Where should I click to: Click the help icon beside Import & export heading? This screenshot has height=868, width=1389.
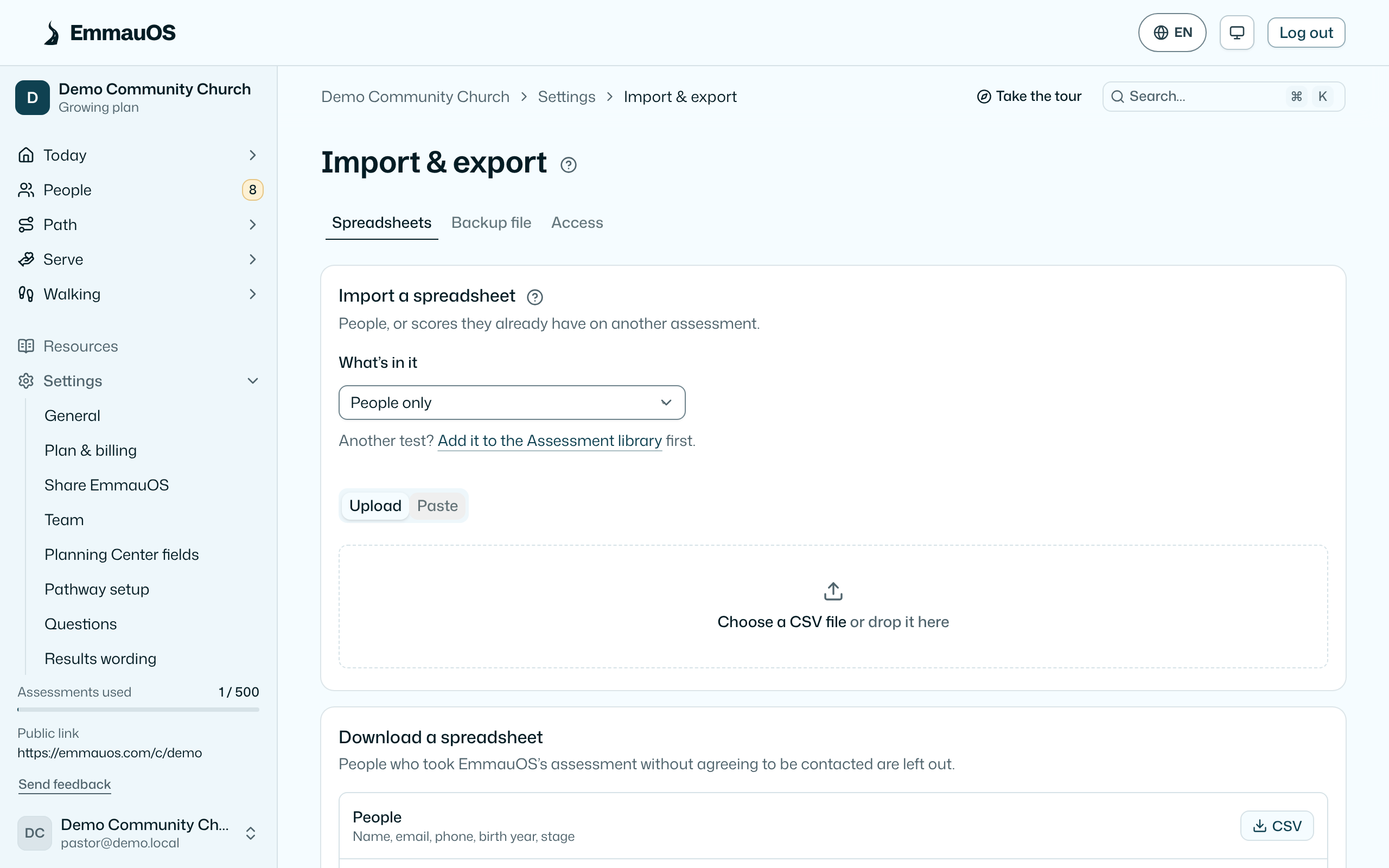568,165
